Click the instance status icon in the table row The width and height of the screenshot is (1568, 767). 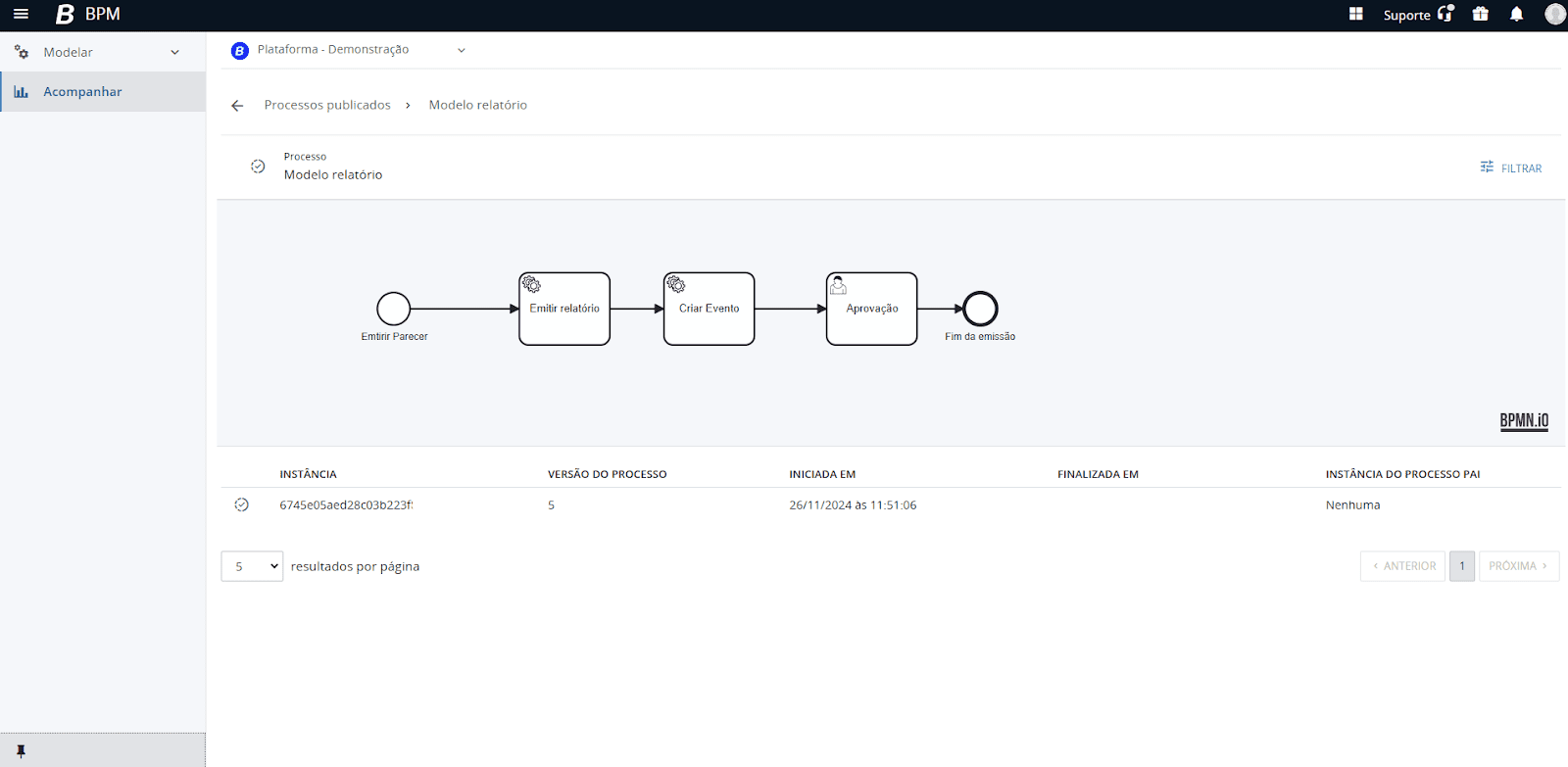pyautogui.click(x=242, y=505)
